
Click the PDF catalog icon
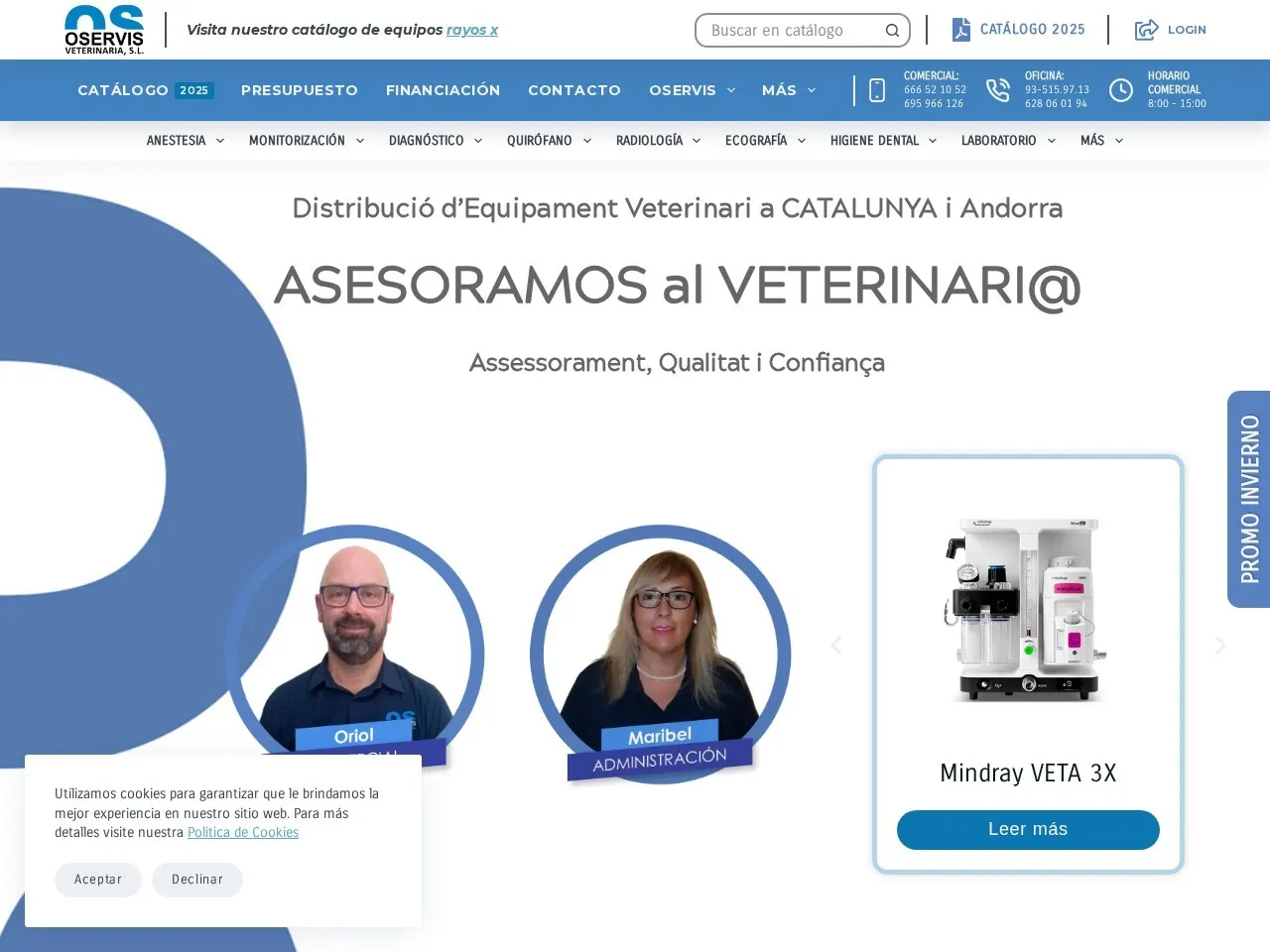pyautogui.click(x=960, y=30)
